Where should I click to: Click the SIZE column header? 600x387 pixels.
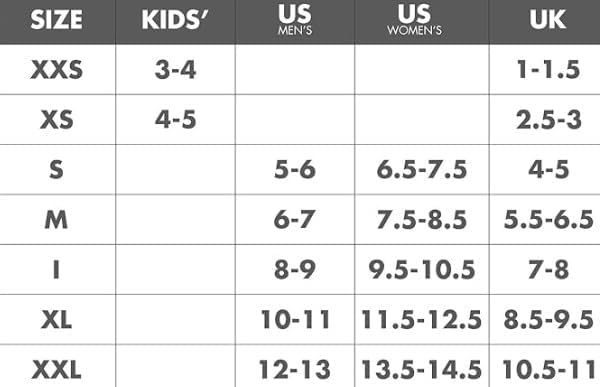point(56,20)
